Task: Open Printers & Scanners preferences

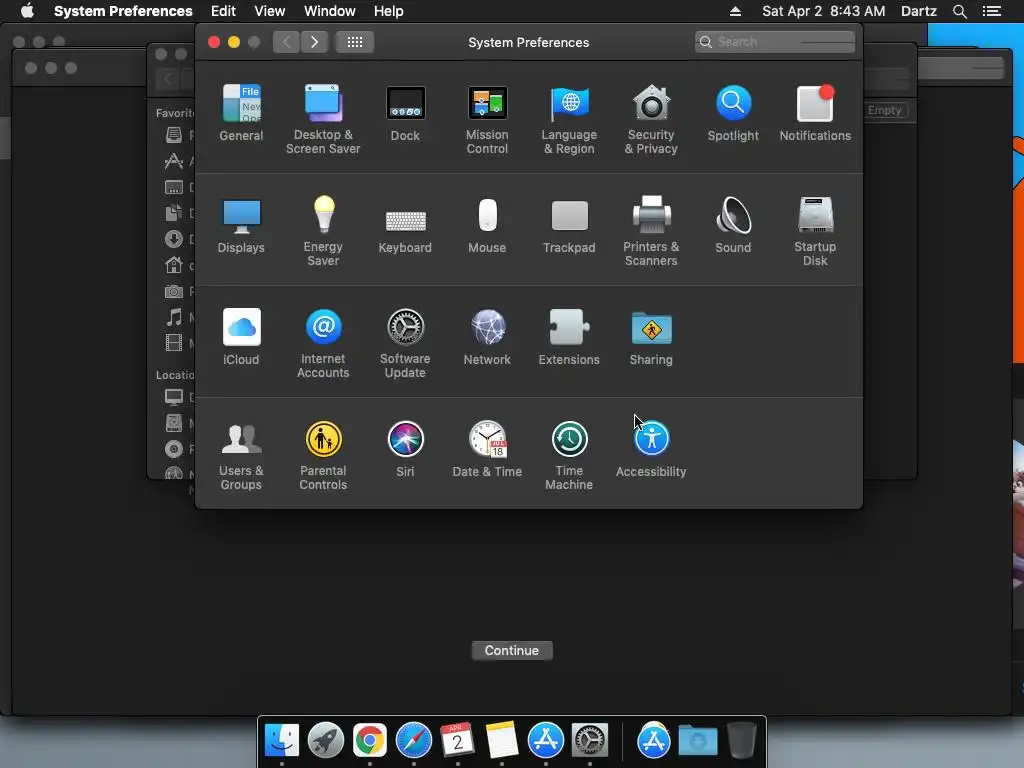Action: coord(651,231)
